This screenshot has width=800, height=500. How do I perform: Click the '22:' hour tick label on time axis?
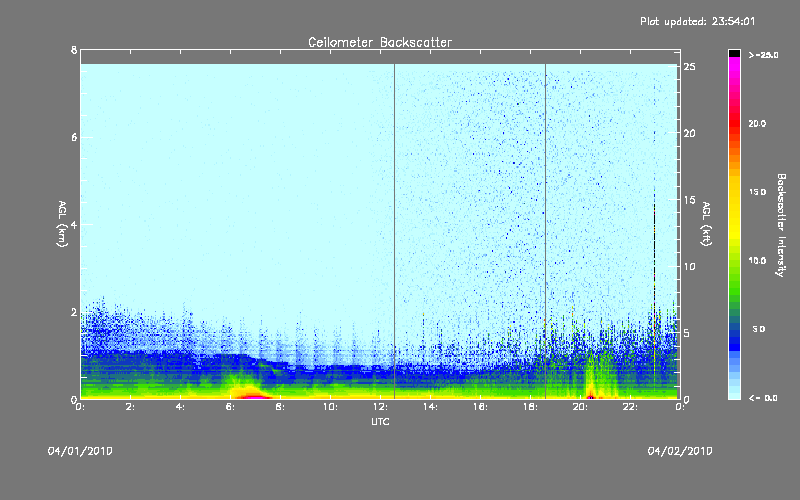pyautogui.click(x=630, y=407)
